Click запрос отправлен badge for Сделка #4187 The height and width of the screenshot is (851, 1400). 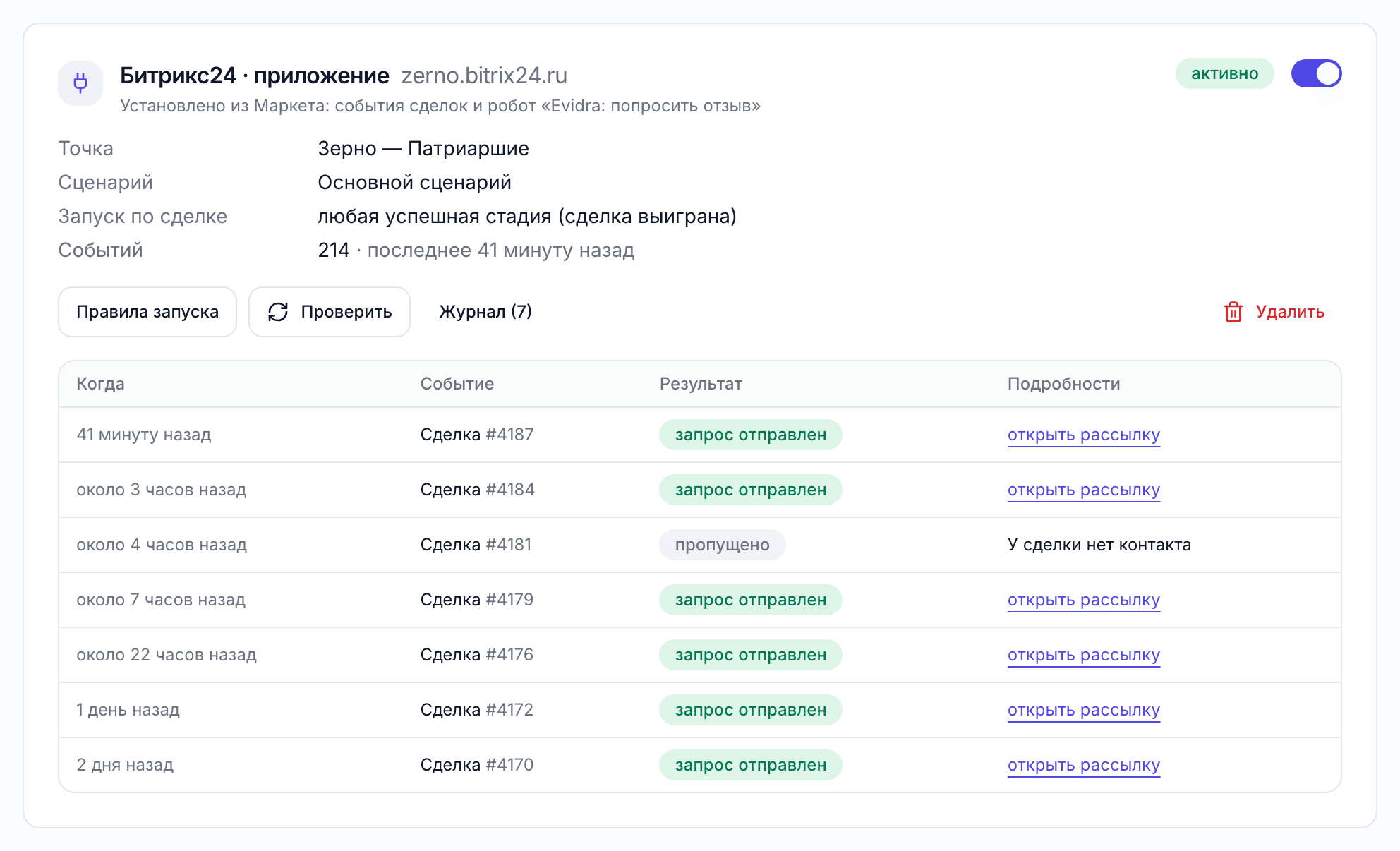750,435
